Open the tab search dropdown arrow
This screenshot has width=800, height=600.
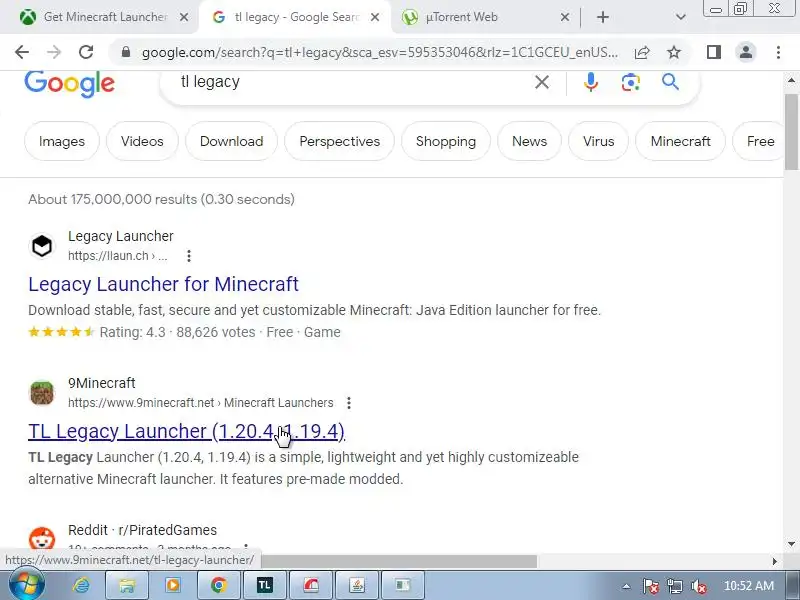[680, 17]
